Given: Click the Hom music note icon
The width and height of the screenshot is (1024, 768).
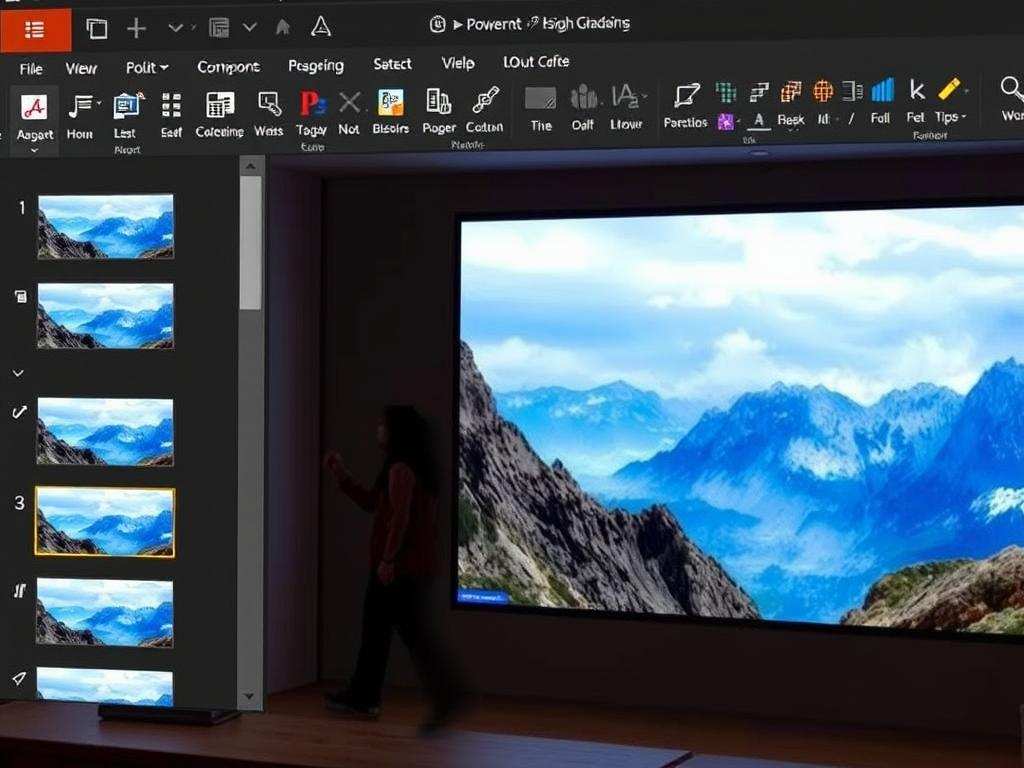Looking at the screenshot, I should pos(82,107).
